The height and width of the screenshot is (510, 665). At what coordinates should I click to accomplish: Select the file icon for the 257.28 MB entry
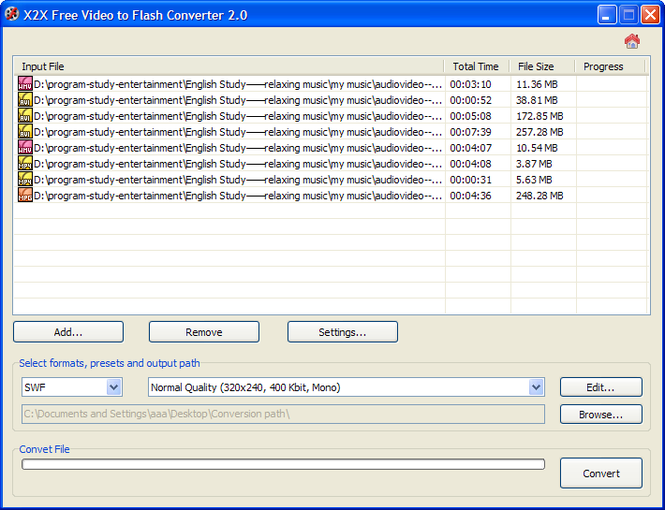pyautogui.click(x=25, y=132)
